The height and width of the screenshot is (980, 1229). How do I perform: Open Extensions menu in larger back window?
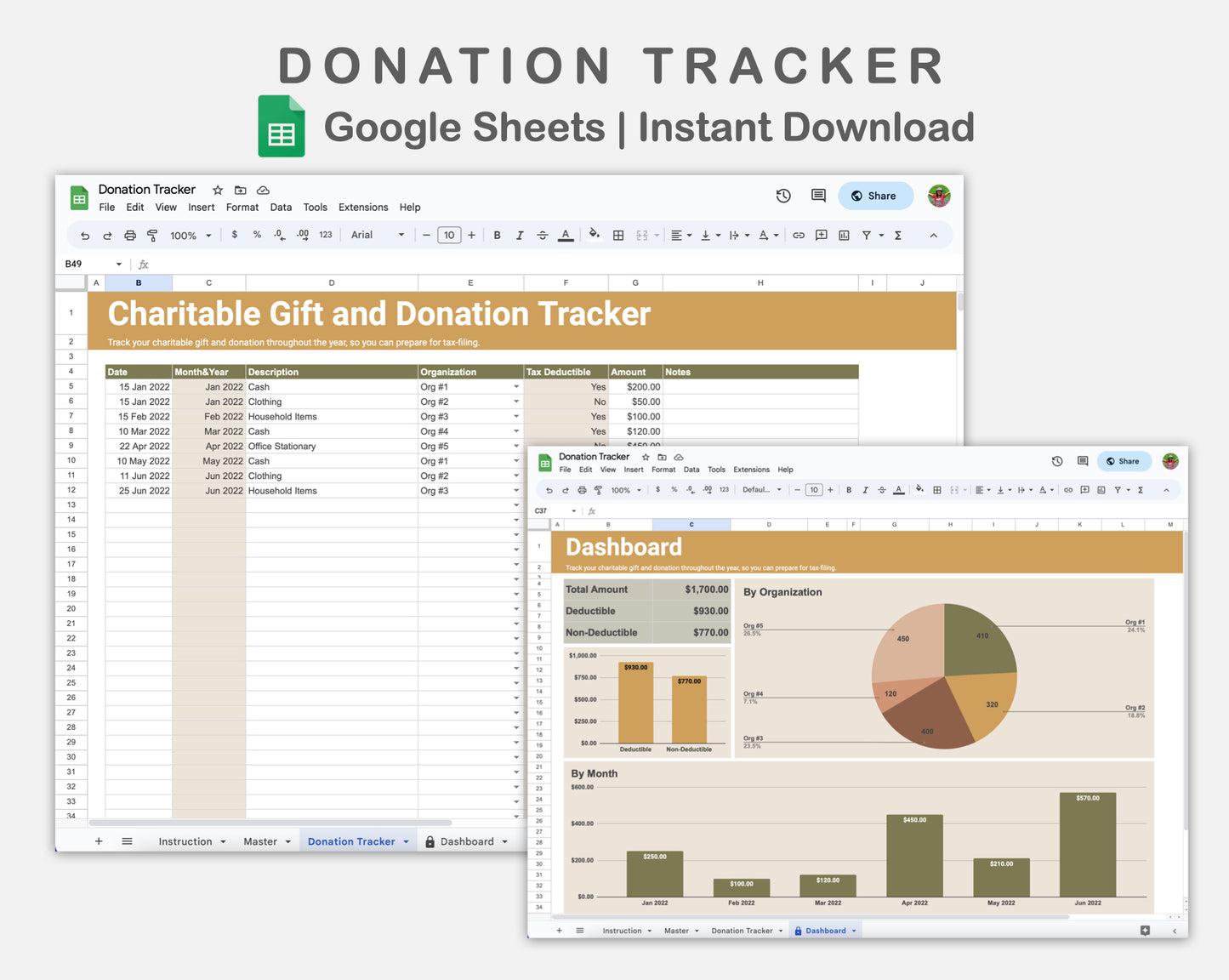363,208
